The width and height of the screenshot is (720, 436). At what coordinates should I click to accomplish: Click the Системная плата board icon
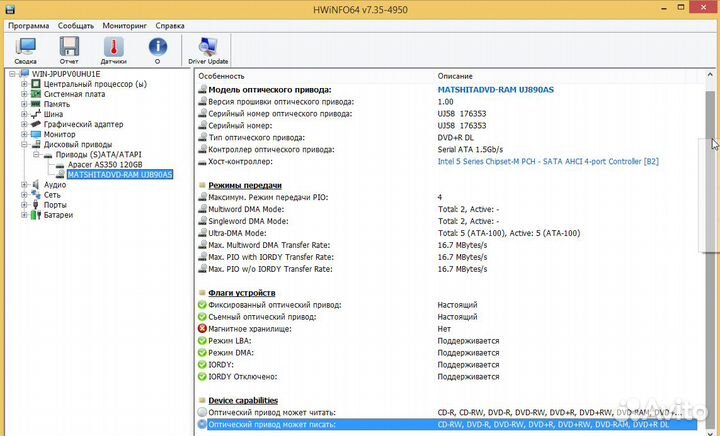pos(36,94)
